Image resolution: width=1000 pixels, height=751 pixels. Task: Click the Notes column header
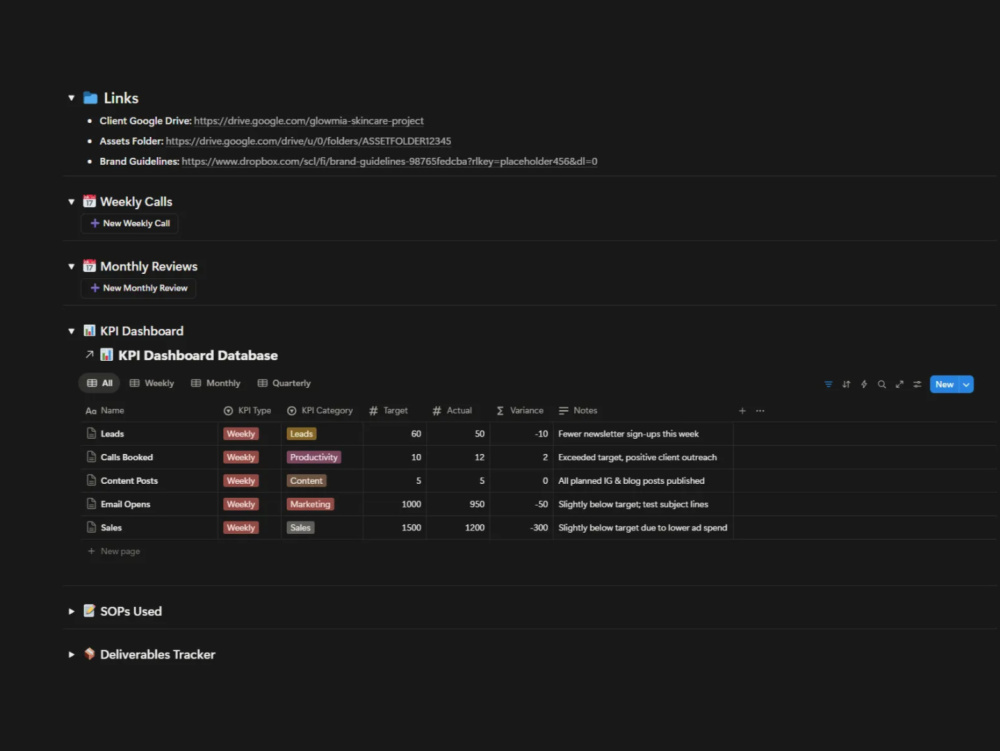coord(643,411)
